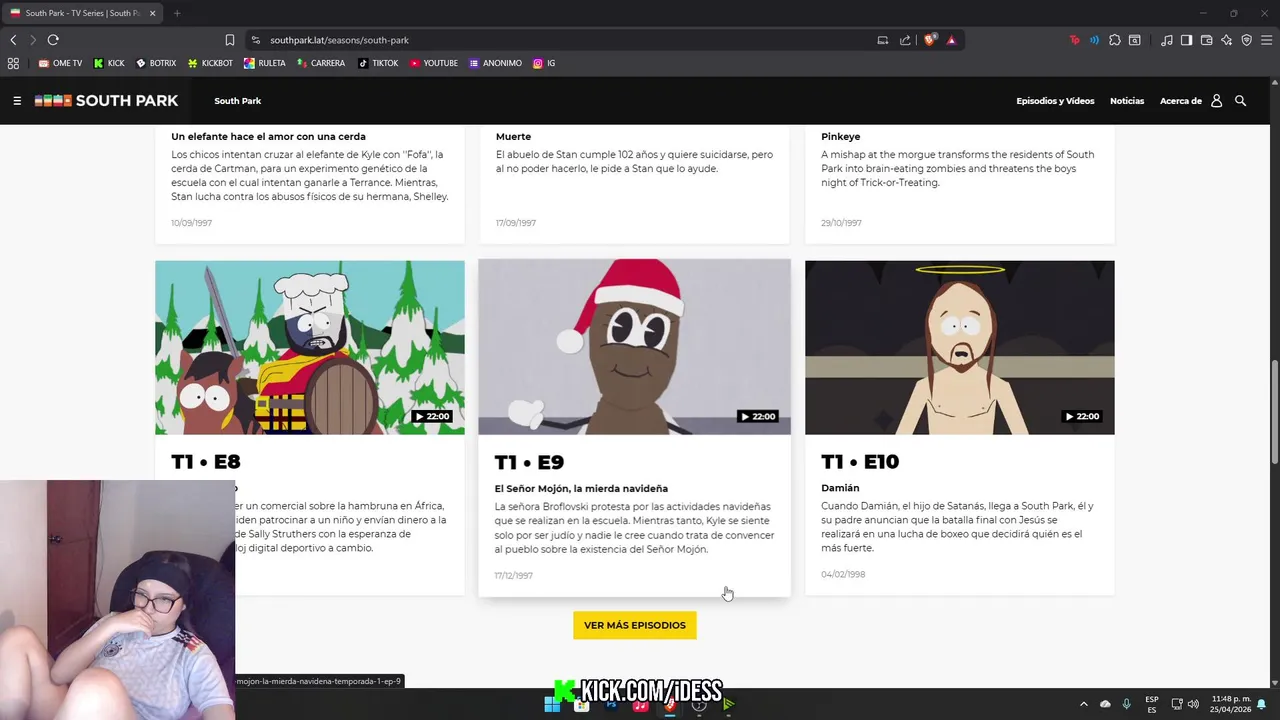Click the 22:00 play badge on E10
The height and width of the screenshot is (720, 1280).
tap(1082, 416)
